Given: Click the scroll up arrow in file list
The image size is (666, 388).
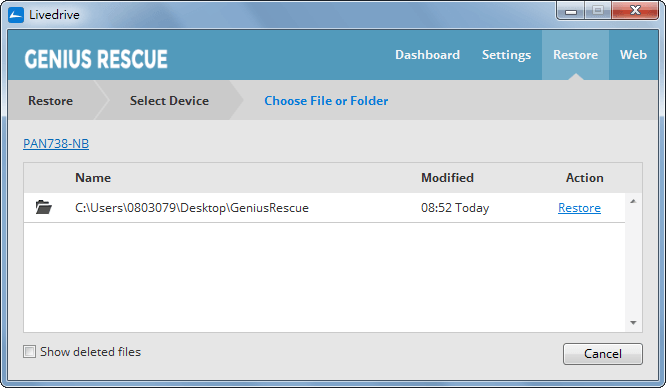Looking at the screenshot, I should [x=633, y=201].
